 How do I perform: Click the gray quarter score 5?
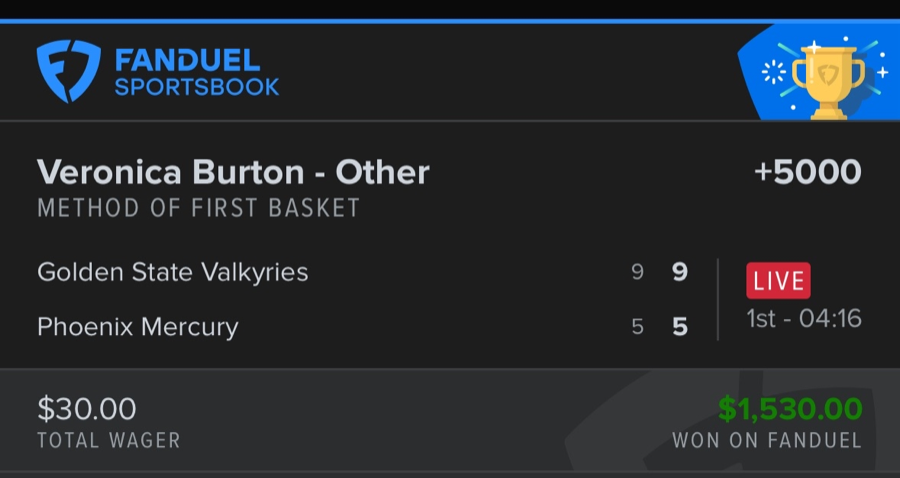(637, 327)
